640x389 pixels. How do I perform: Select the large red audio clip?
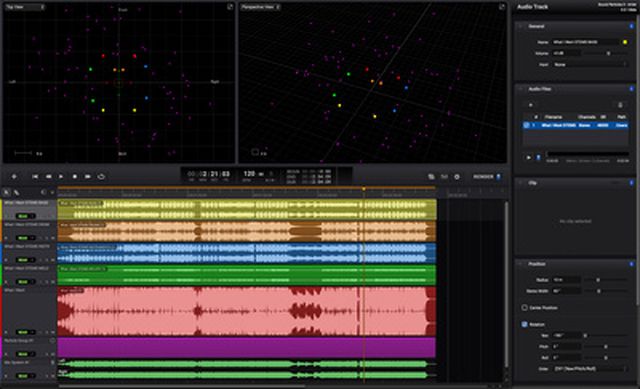pos(247,311)
